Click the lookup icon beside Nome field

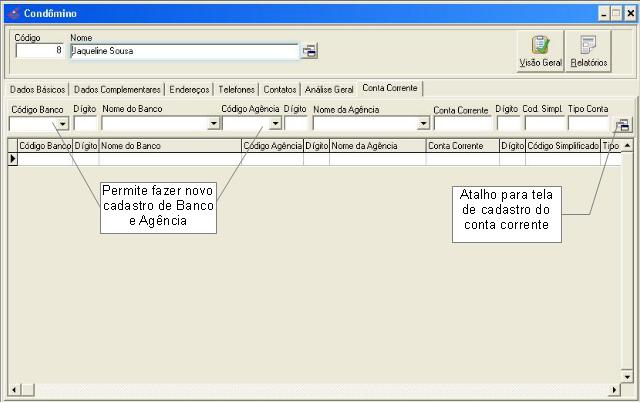310,51
